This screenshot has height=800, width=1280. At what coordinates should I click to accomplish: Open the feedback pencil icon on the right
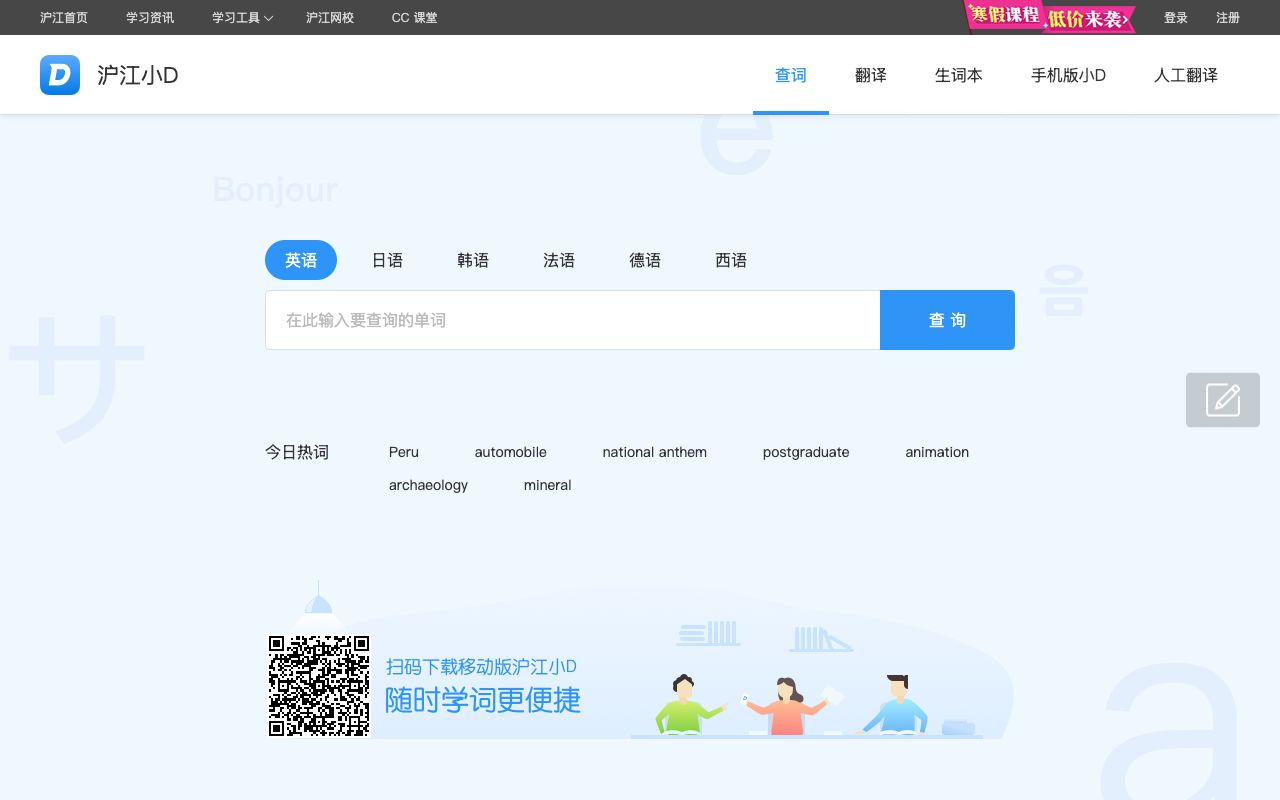(1222, 400)
